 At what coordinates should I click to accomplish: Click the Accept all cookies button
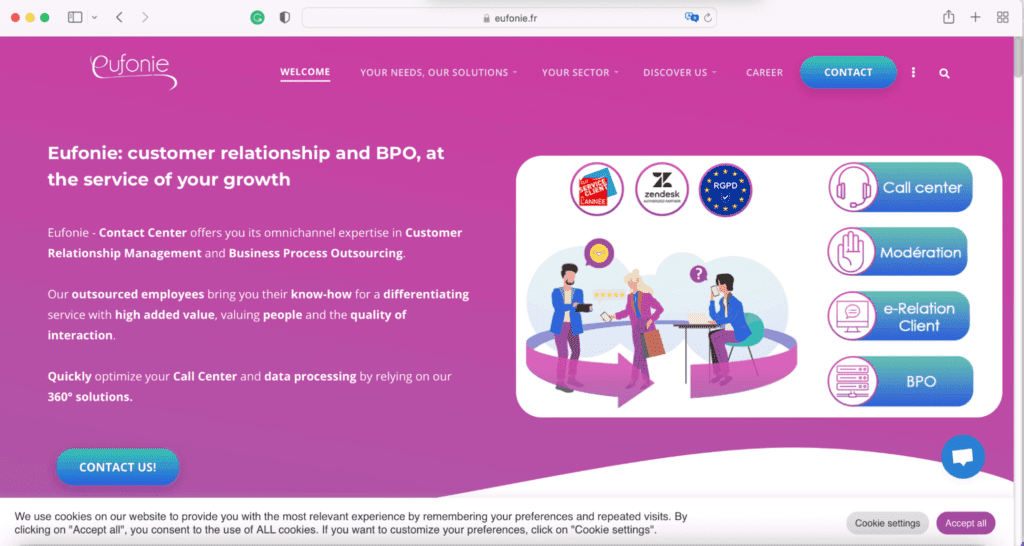(965, 523)
